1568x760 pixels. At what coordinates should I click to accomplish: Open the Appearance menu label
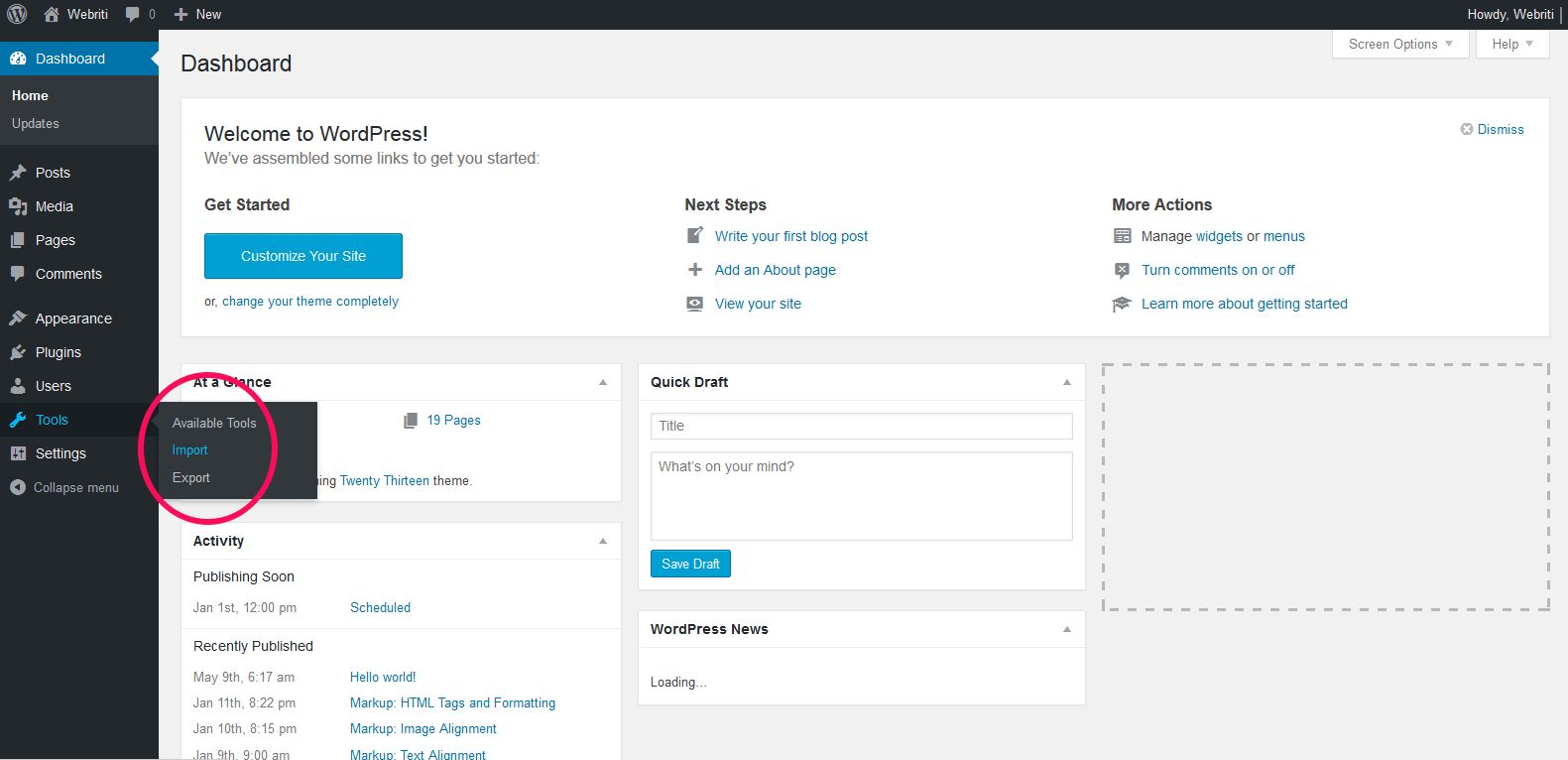point(73,318)
